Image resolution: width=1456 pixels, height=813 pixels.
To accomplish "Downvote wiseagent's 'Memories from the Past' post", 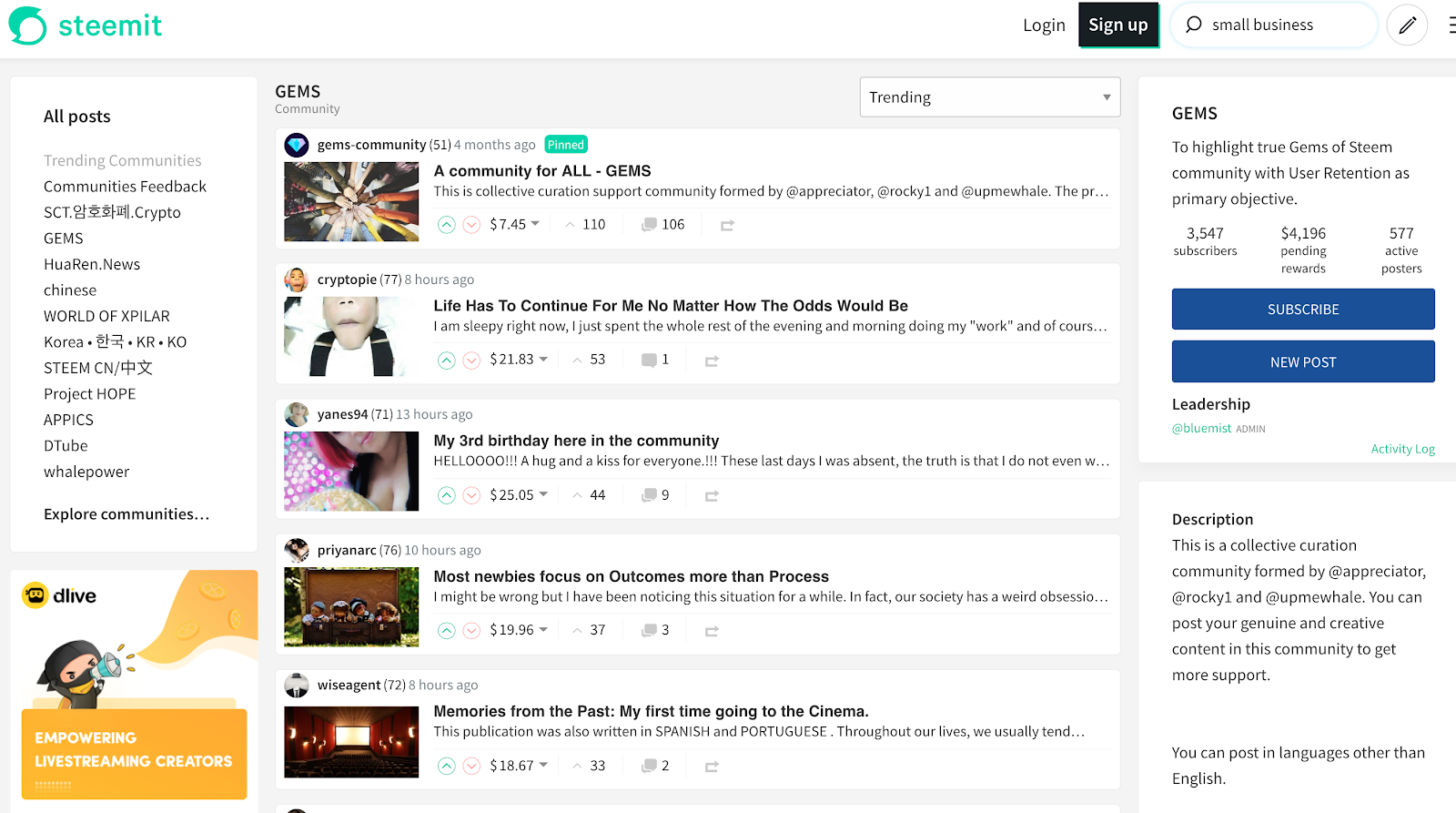I will [x=471, y=766].
